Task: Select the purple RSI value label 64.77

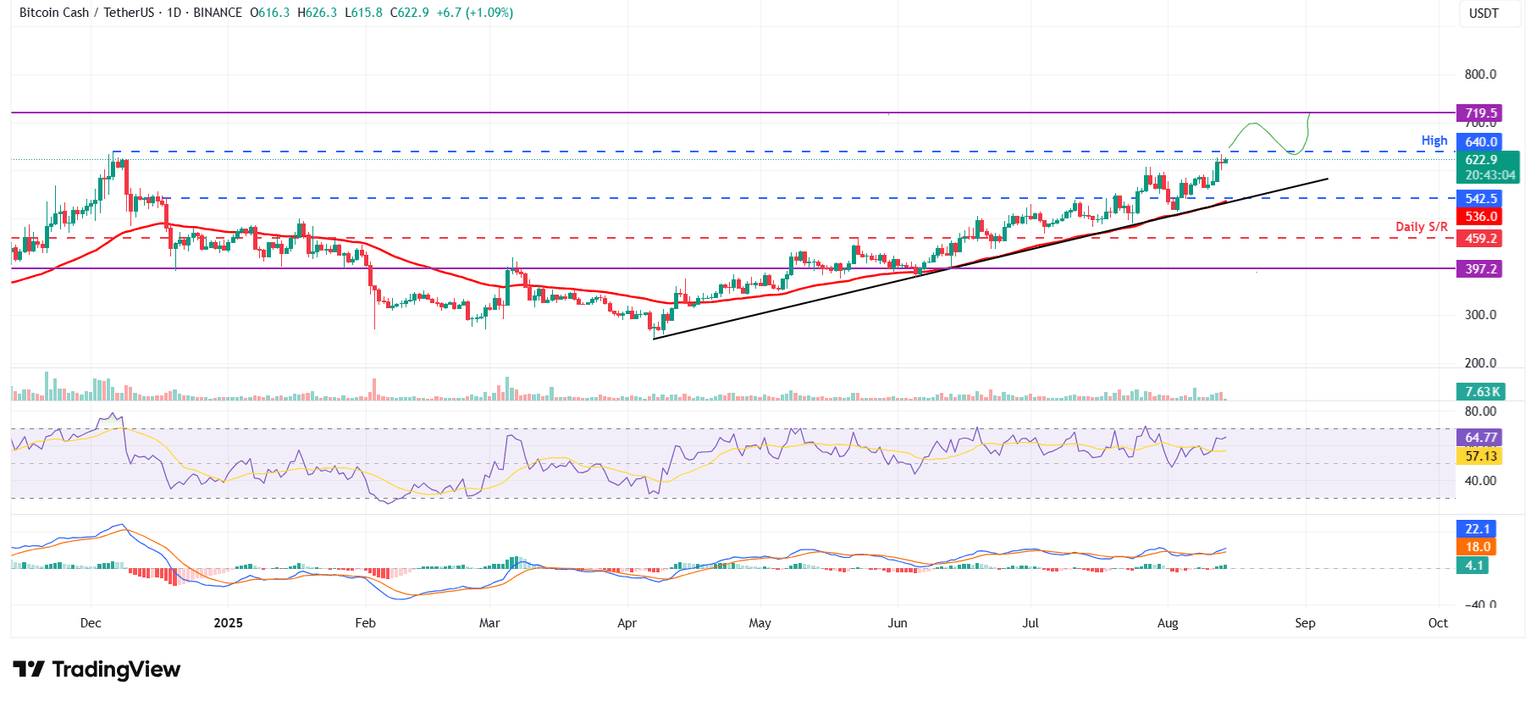Action: [1480, 437]
